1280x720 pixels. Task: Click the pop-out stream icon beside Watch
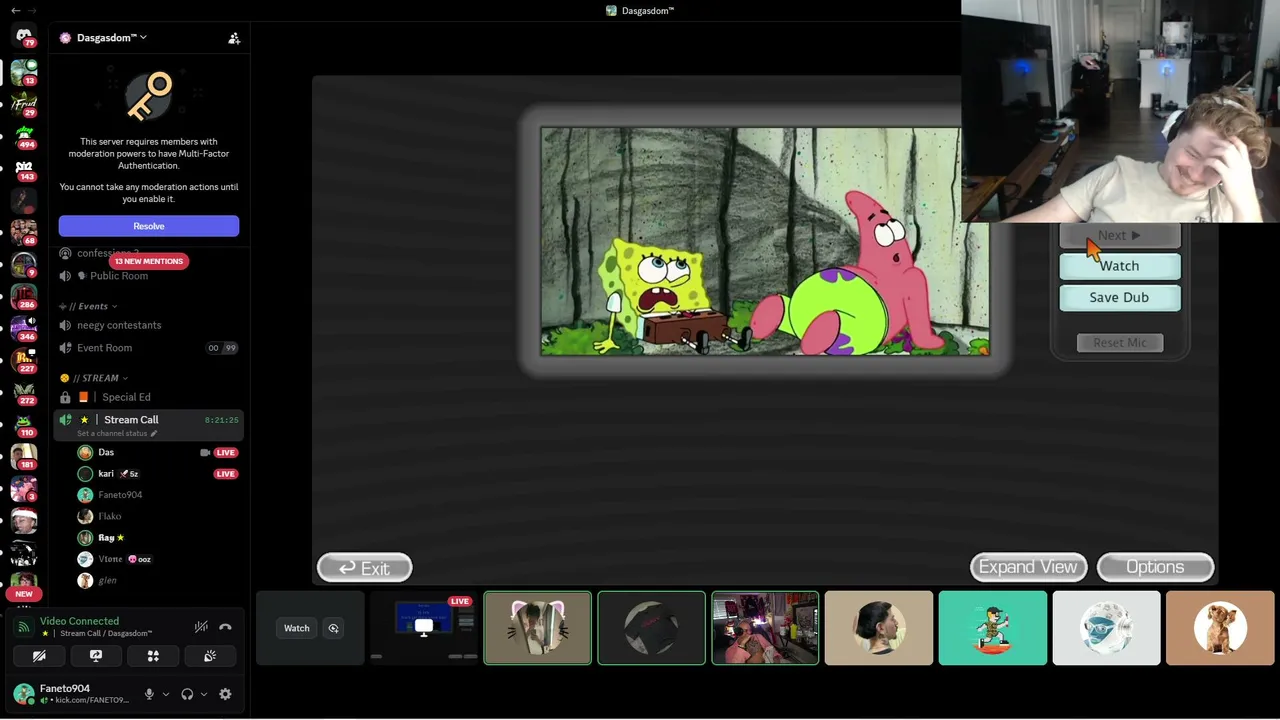[333, 628]
